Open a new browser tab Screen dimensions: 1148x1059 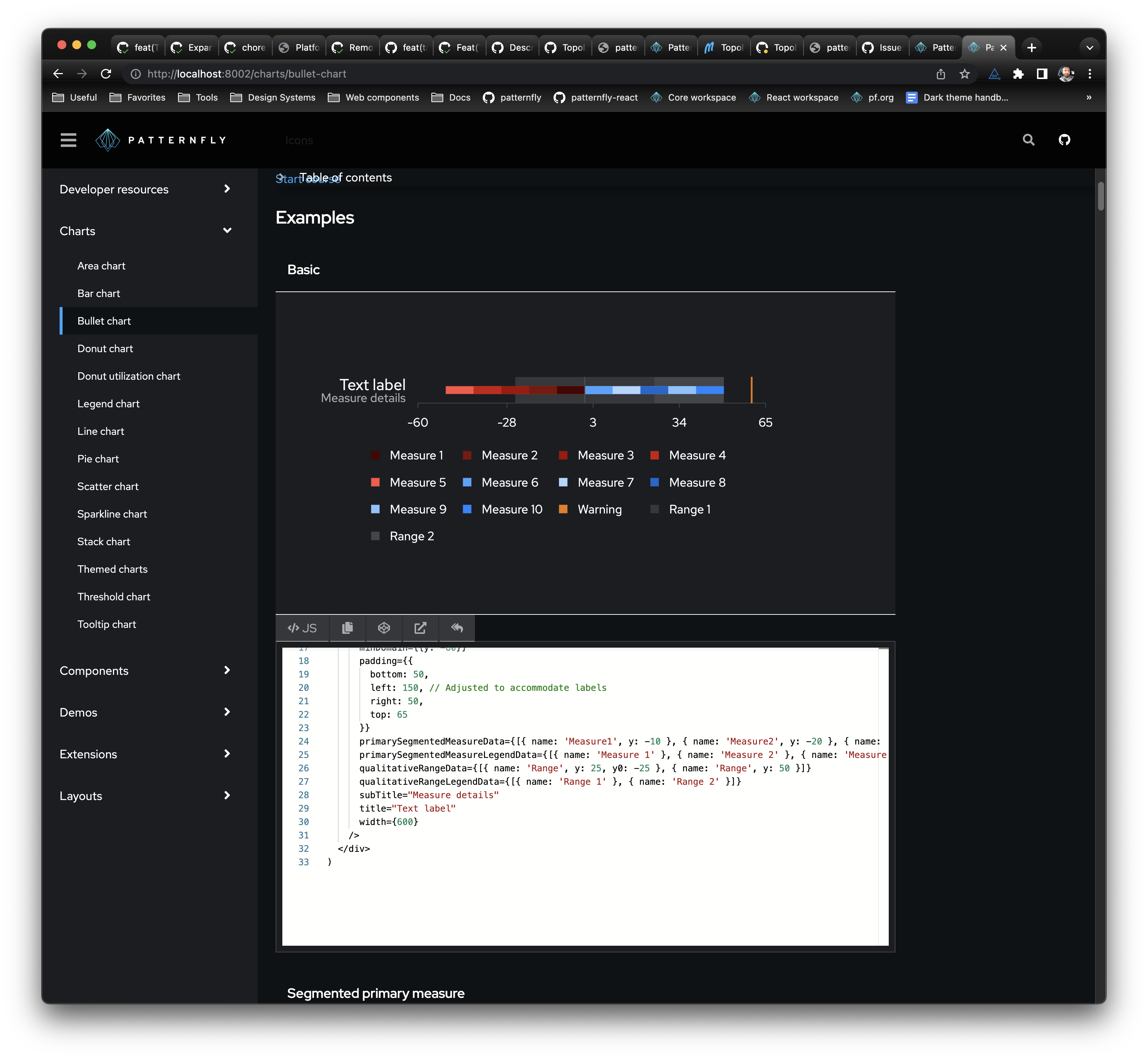click(x=1031, y=48)
